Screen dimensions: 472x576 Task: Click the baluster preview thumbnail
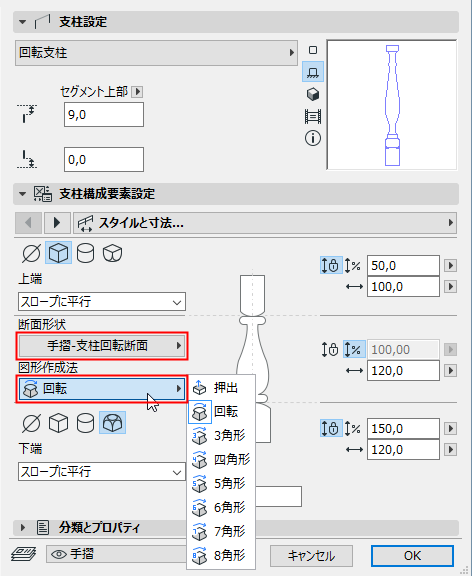click(x=392, y=105)
